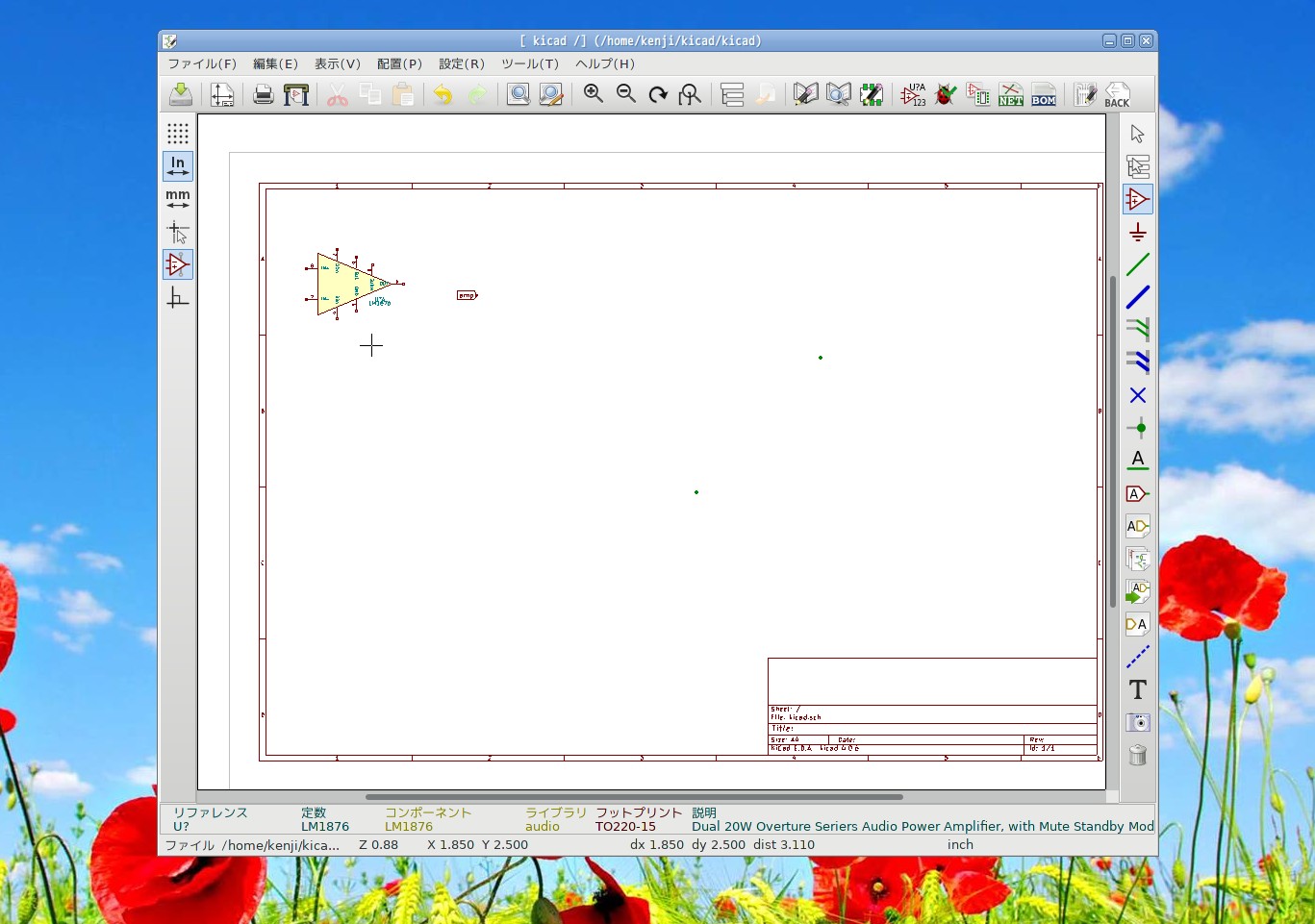Select the text placement tool
The height and width of the screenshot is (924, 1315).
pos(1138,689)
